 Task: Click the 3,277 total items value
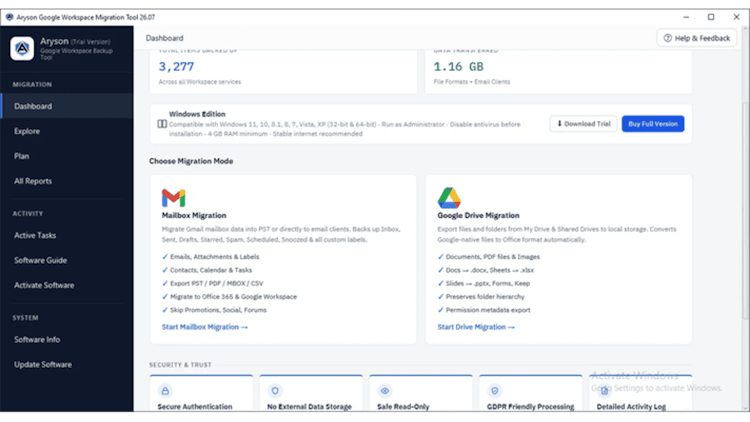tap(176, 67)
